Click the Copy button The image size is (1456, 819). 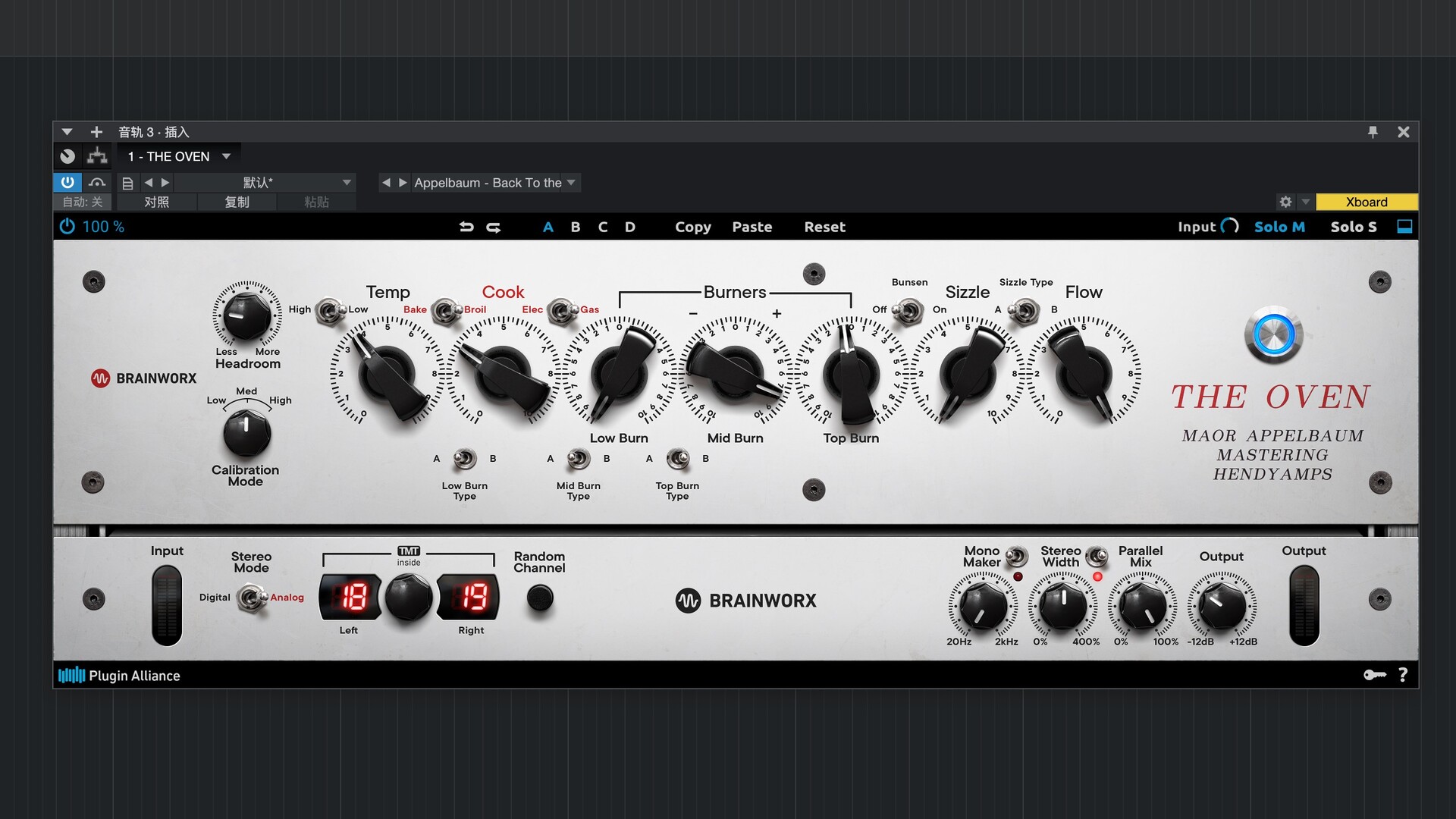click(x=693, y=227)
